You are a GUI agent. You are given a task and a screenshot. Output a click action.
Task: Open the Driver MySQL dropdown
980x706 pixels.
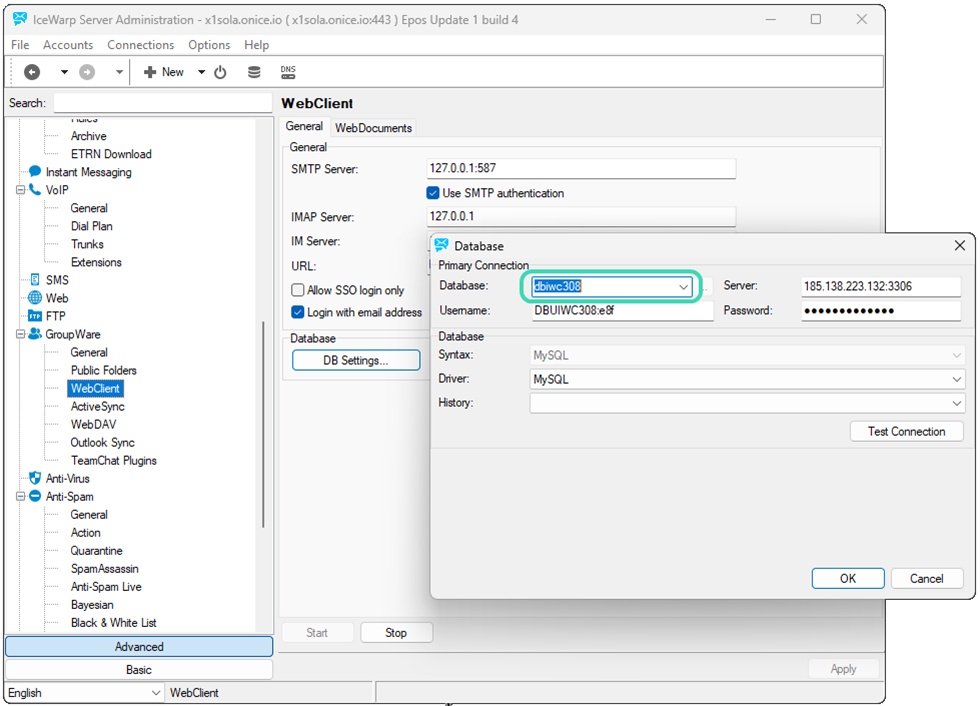tap(956, 379)
